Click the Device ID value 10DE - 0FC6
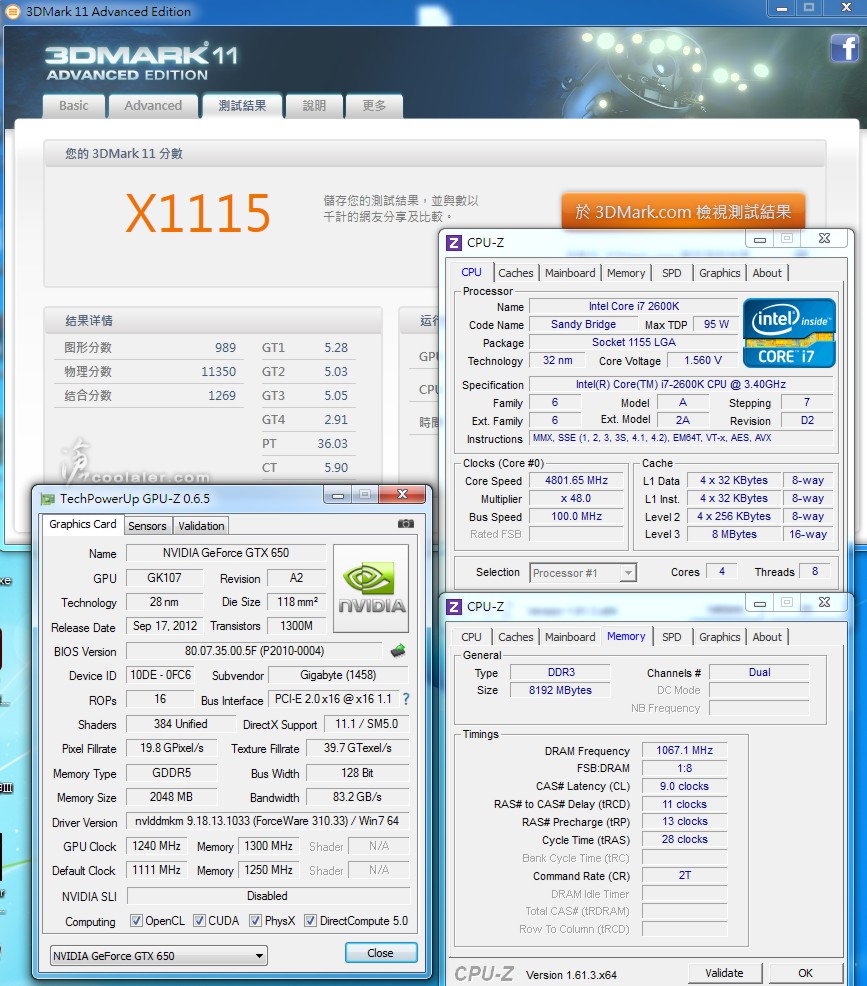Screen dimensions: 867x986 (160, 675)
